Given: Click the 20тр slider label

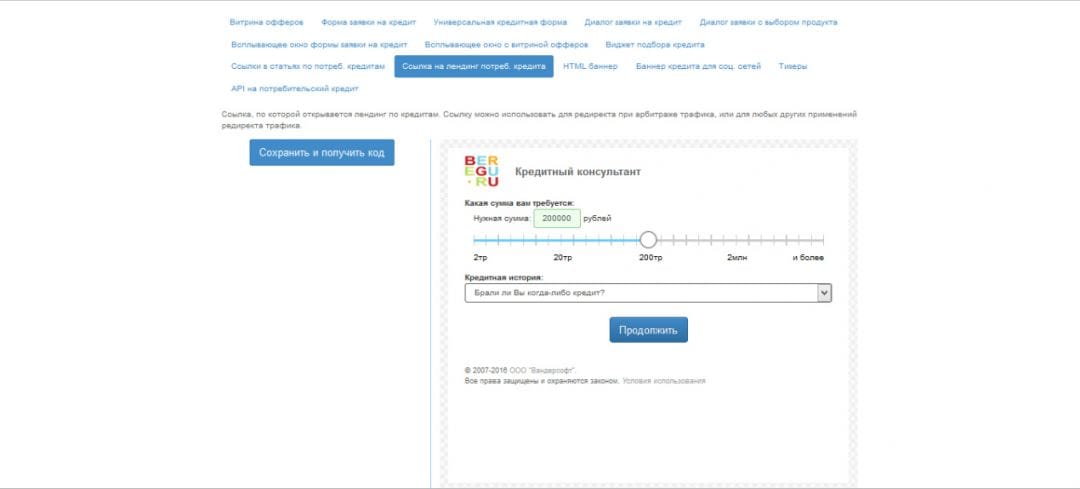Looking at the screenshot, I should click(x=563, y=258).
